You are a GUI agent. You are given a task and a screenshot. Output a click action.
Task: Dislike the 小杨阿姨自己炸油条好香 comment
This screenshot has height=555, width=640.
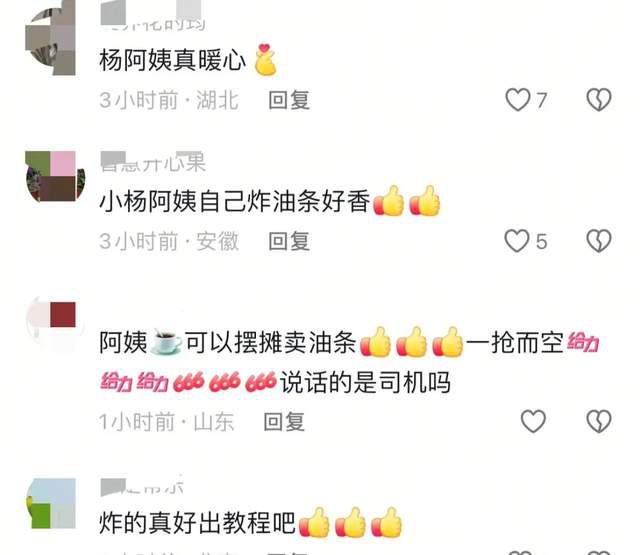(599, 241)
